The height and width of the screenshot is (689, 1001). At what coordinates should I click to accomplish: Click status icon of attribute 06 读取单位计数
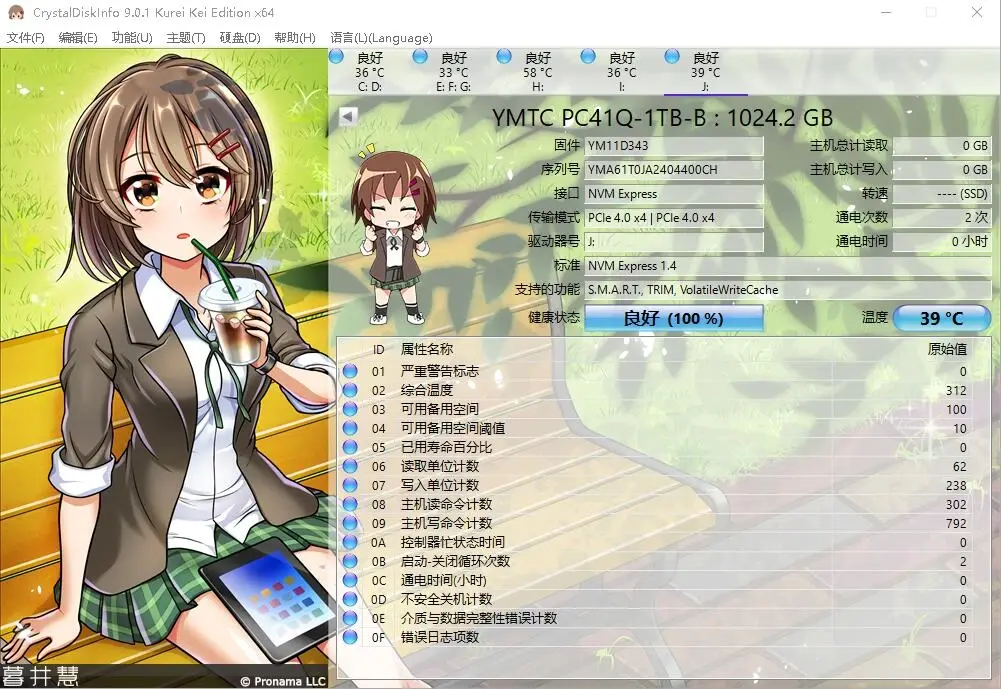(350, 466)
